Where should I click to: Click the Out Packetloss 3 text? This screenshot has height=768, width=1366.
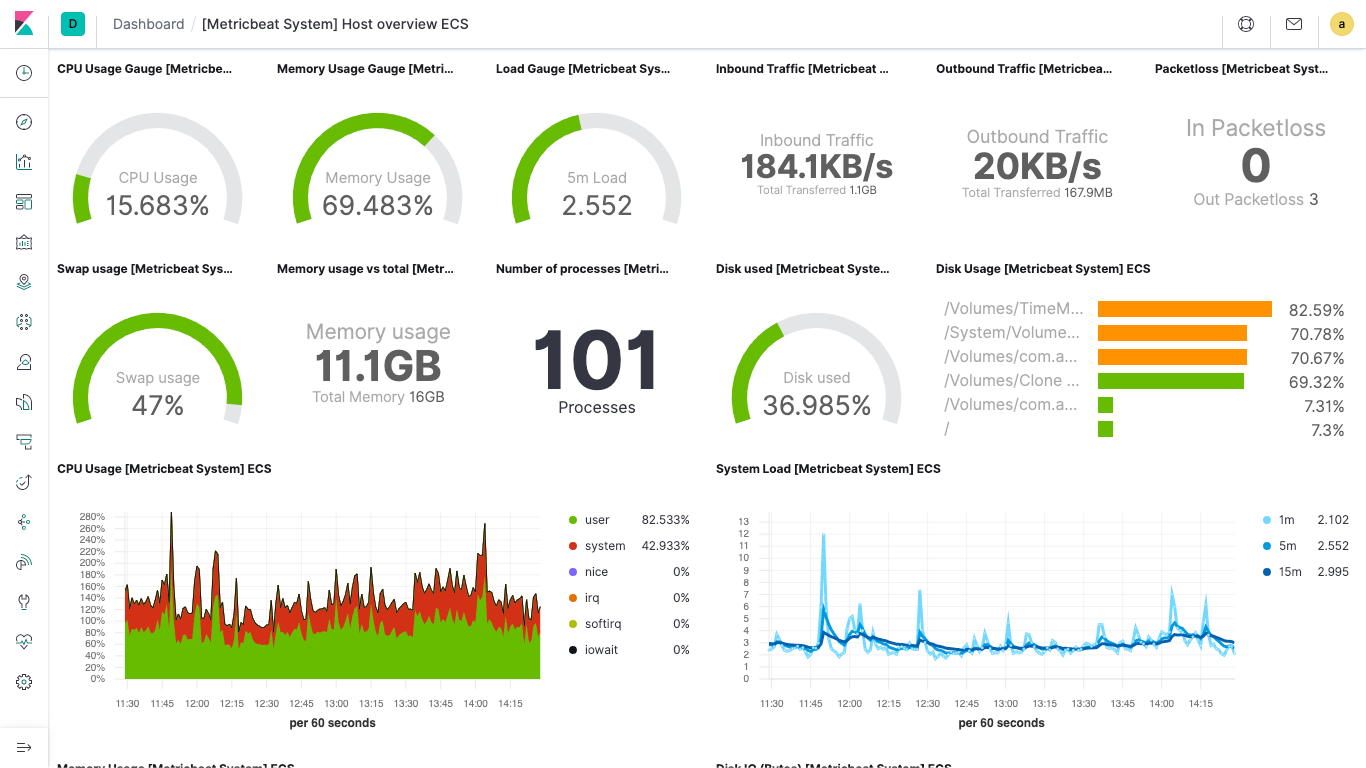coord(1256,200)
